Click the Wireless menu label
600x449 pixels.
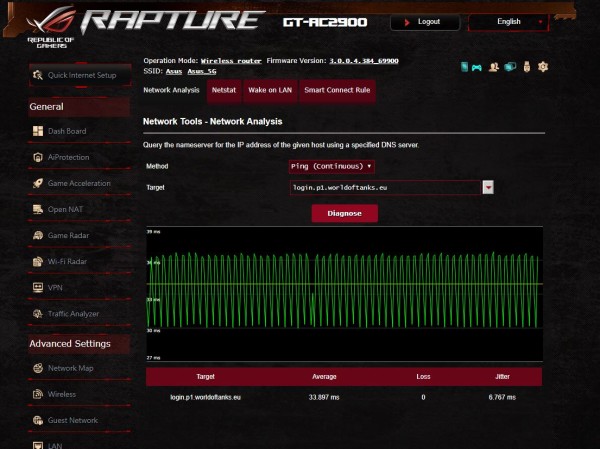coord(62,394)
